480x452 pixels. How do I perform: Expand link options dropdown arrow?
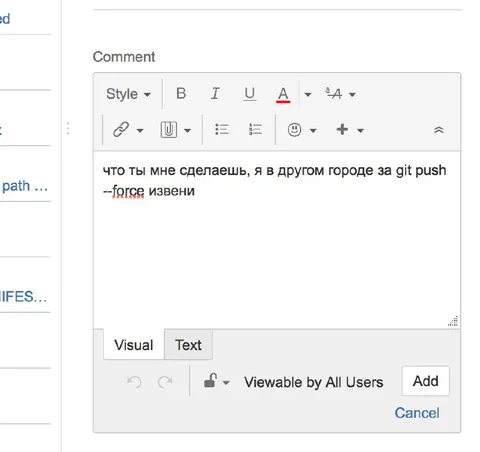click(x=140, y=130)
